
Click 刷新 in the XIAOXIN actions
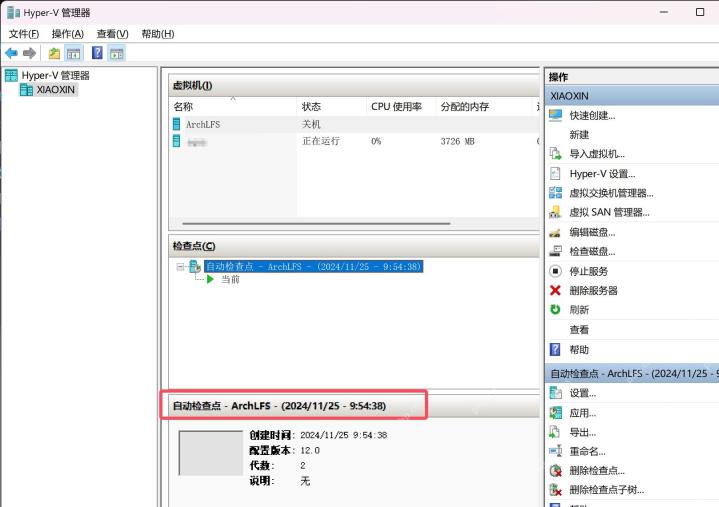(579, 310)
